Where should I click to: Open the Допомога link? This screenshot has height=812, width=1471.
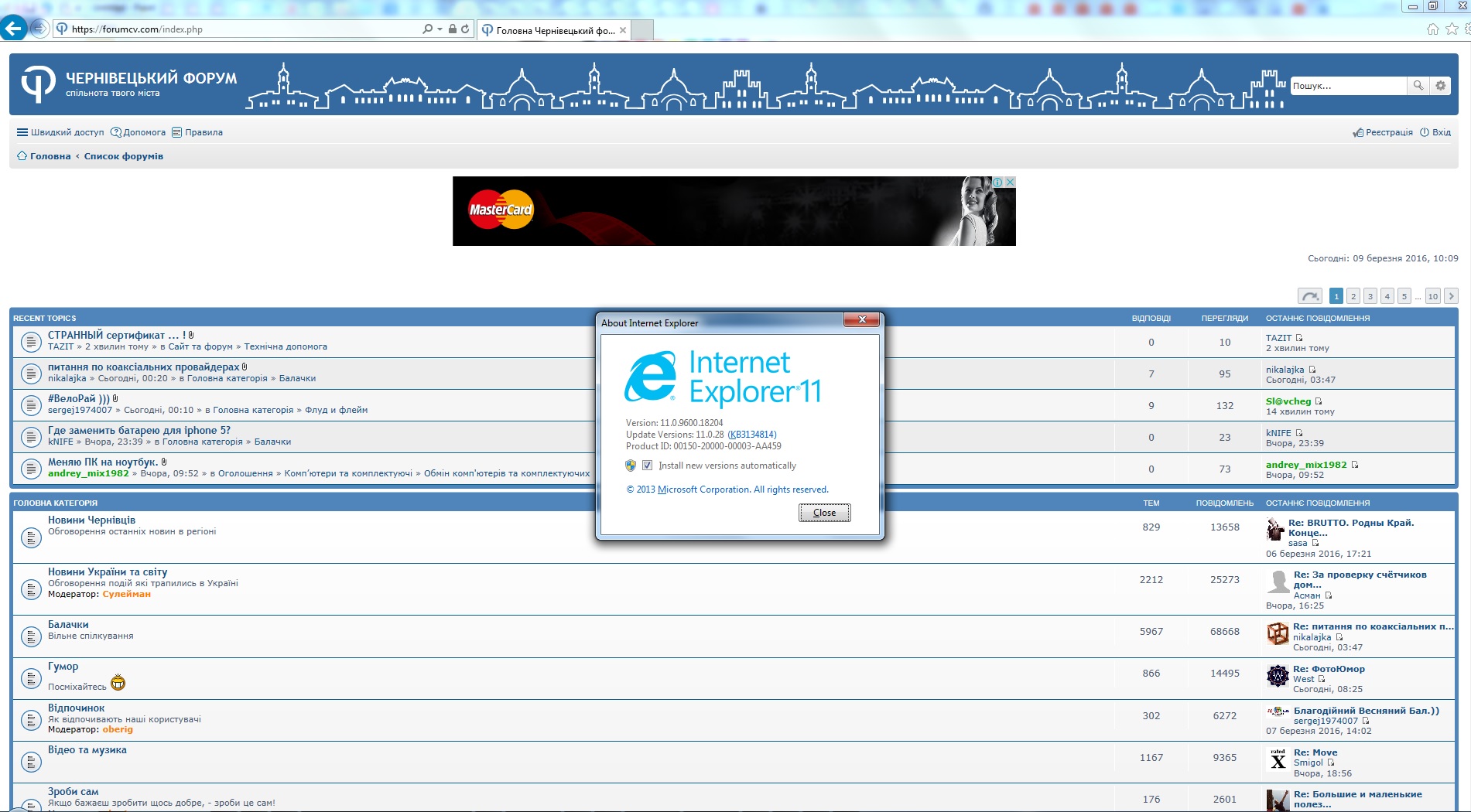point(139,132)
